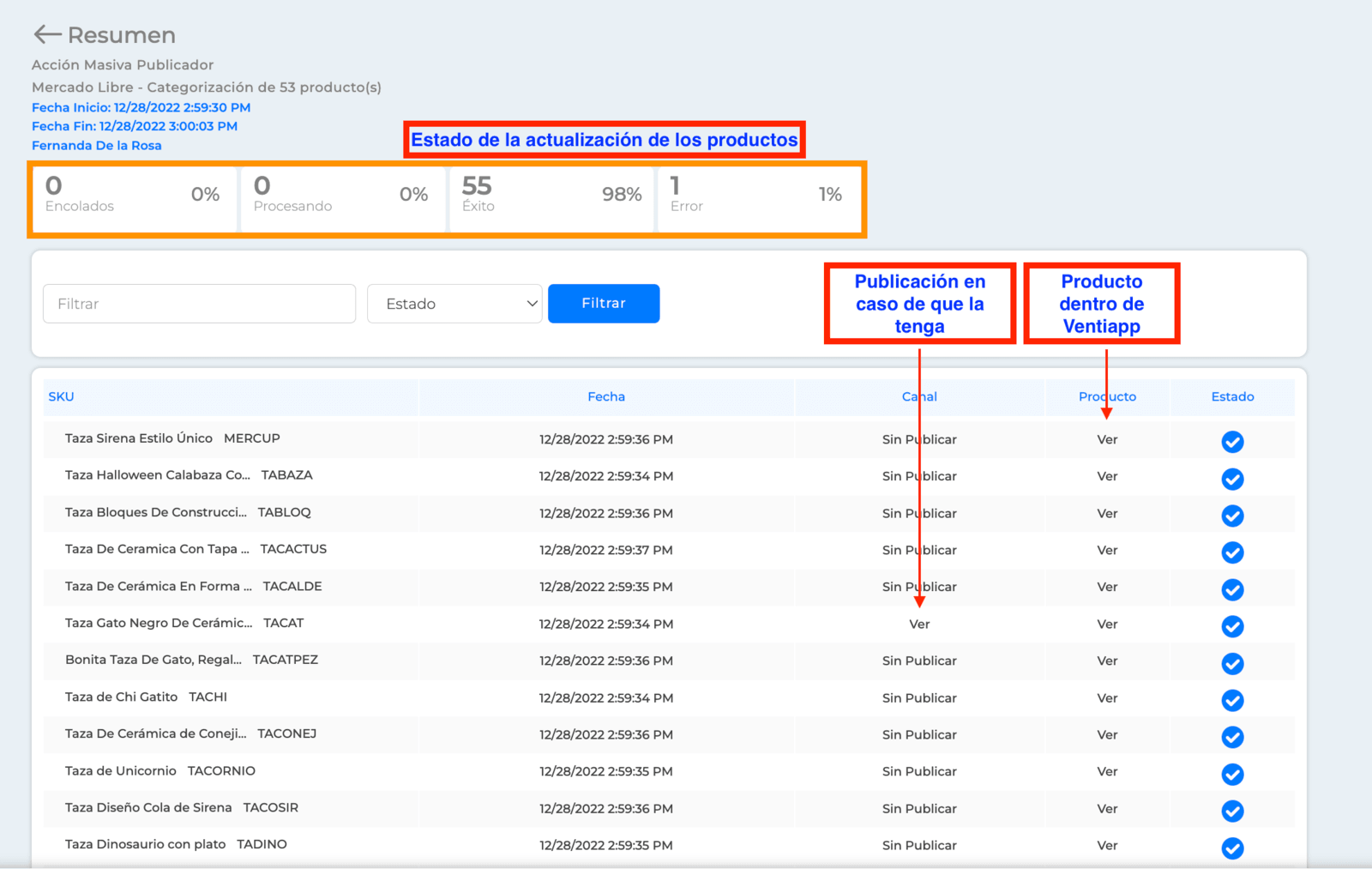Screen dimensions: 1372x869
Task: Click the 12/28/2022 2:59:37 PM date cell
Action: 606,550
